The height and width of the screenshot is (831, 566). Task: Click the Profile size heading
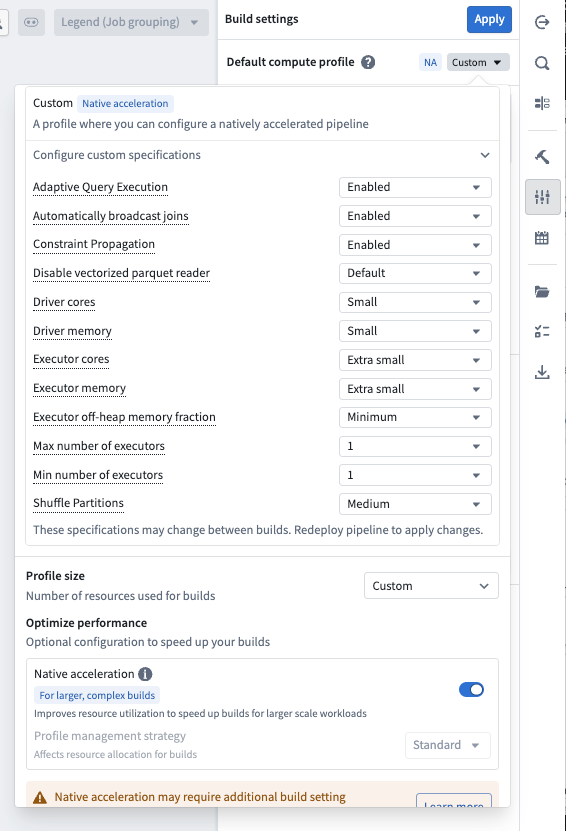pyautogui.click(x=55, y=576)
